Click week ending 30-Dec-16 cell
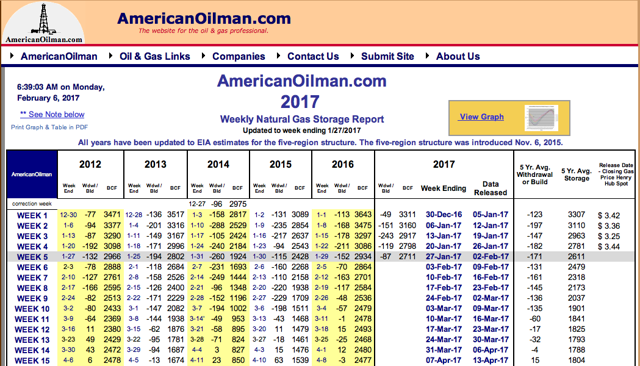This screenshot has height=366, width=640. [444, 215]
